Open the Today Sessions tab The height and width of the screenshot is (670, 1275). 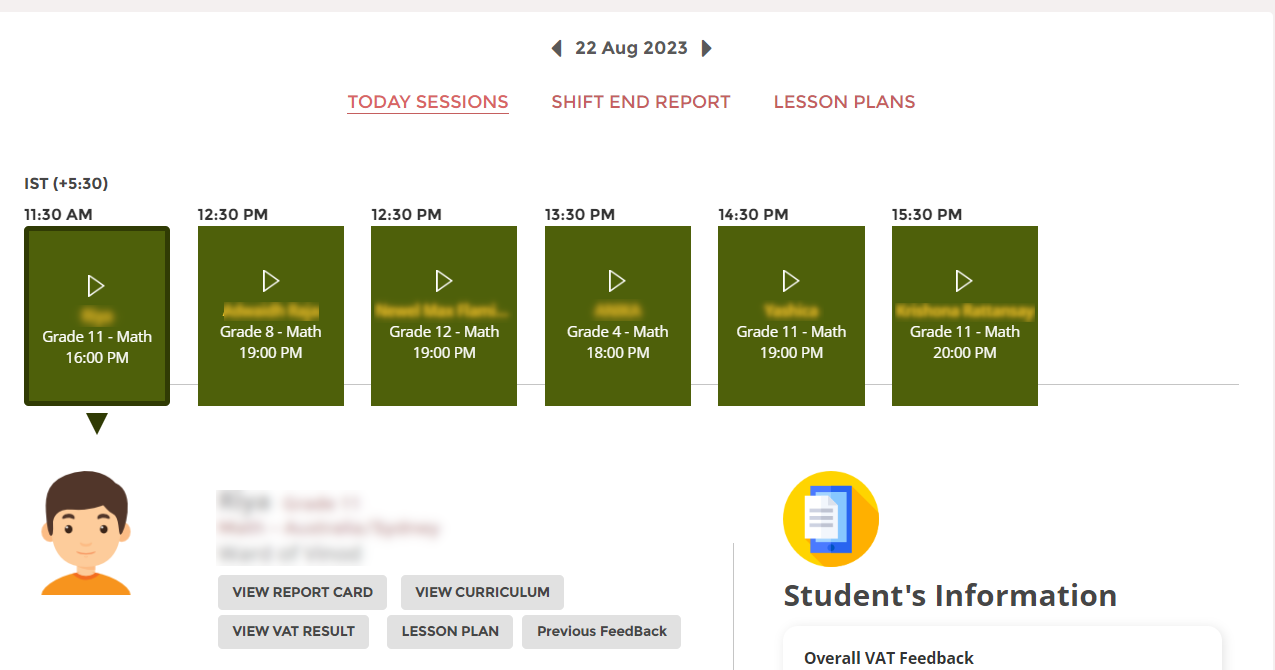(428, 102)
